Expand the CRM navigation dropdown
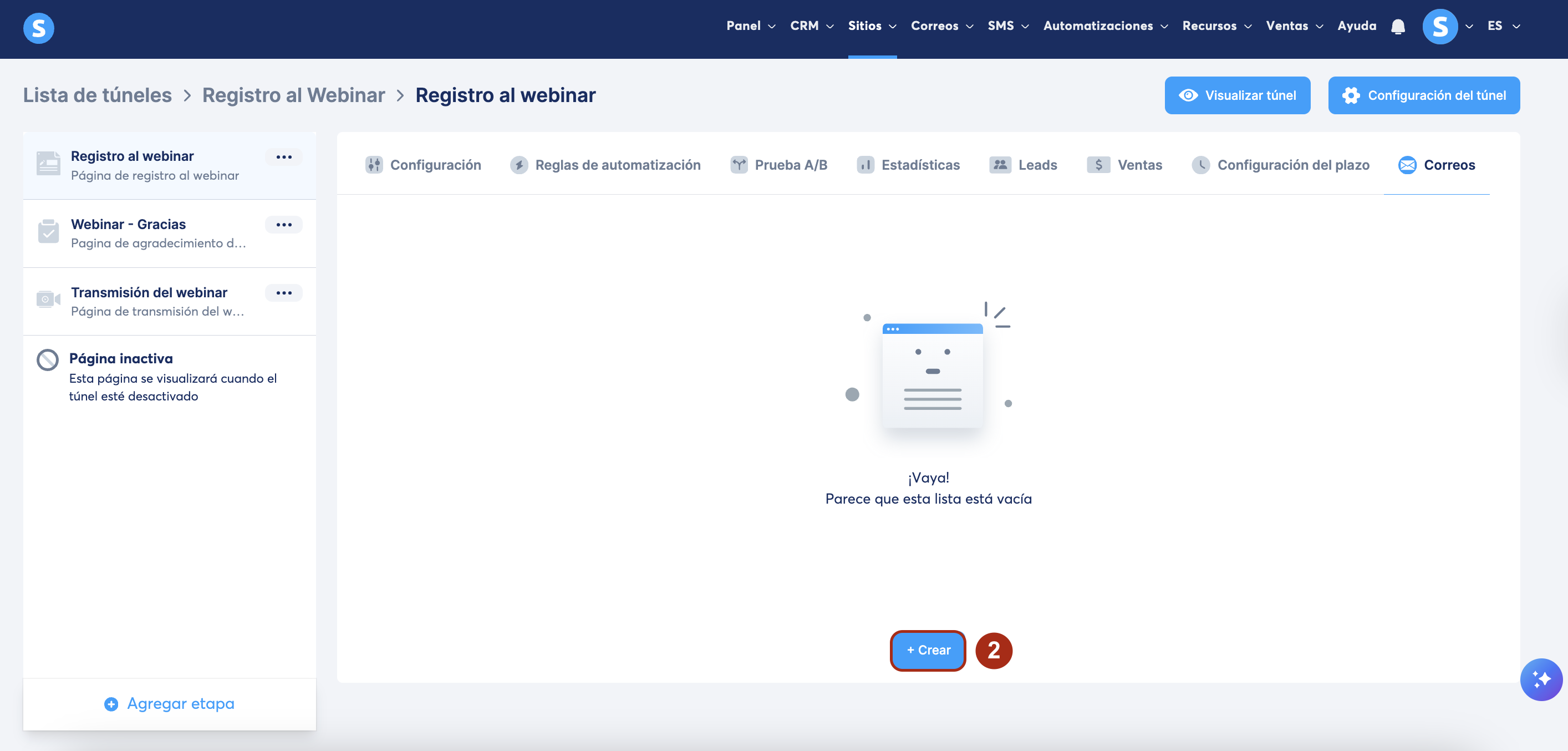 point(811,26)
